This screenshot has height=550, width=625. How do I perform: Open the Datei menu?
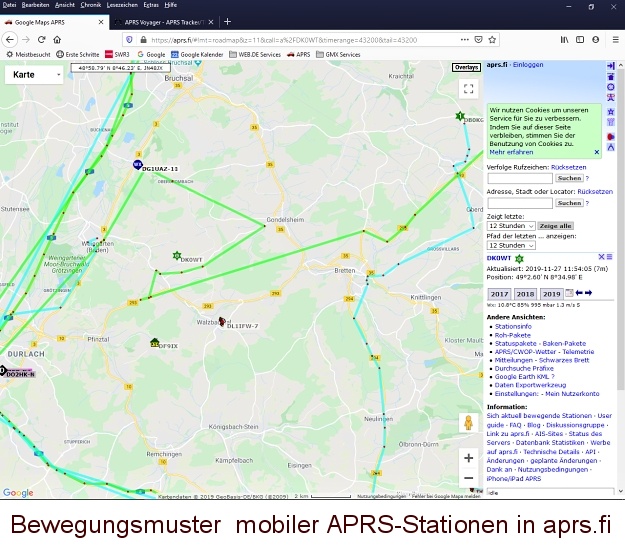point(9,5)
